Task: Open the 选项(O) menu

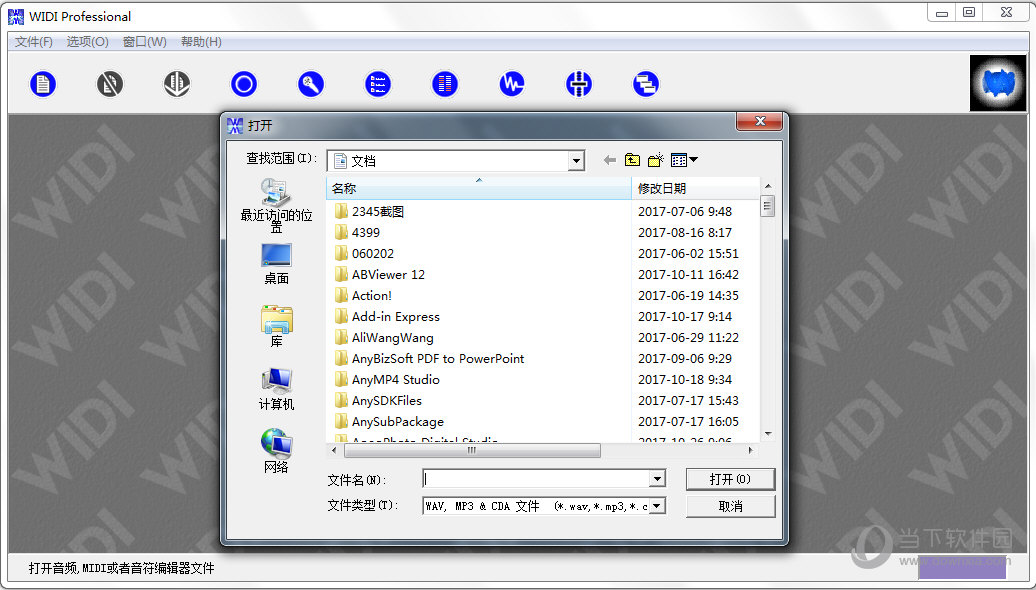Action: [x=87, y=42]
